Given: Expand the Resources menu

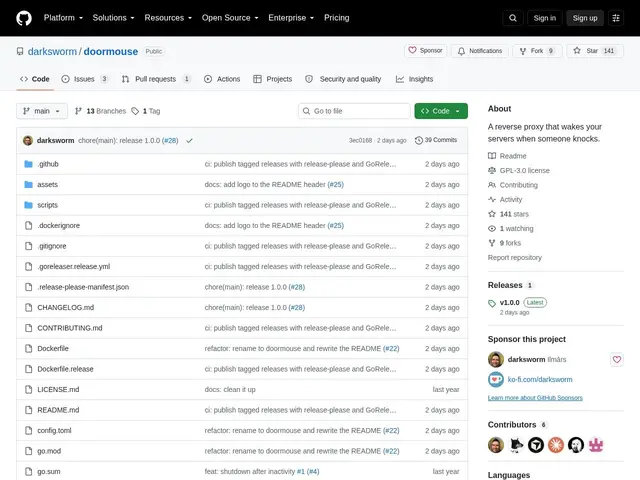Looking at the screenshot, I should coord(168,18).
